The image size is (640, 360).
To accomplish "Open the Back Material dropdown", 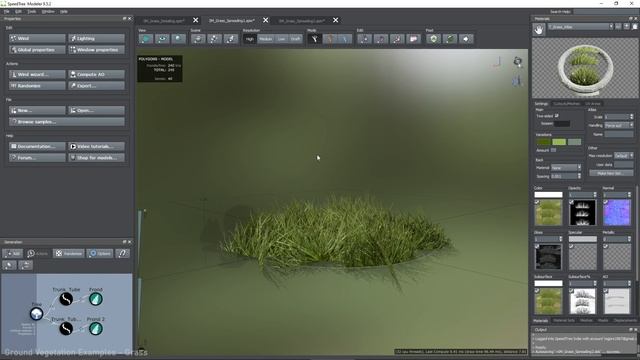I will tap(566, 167).
